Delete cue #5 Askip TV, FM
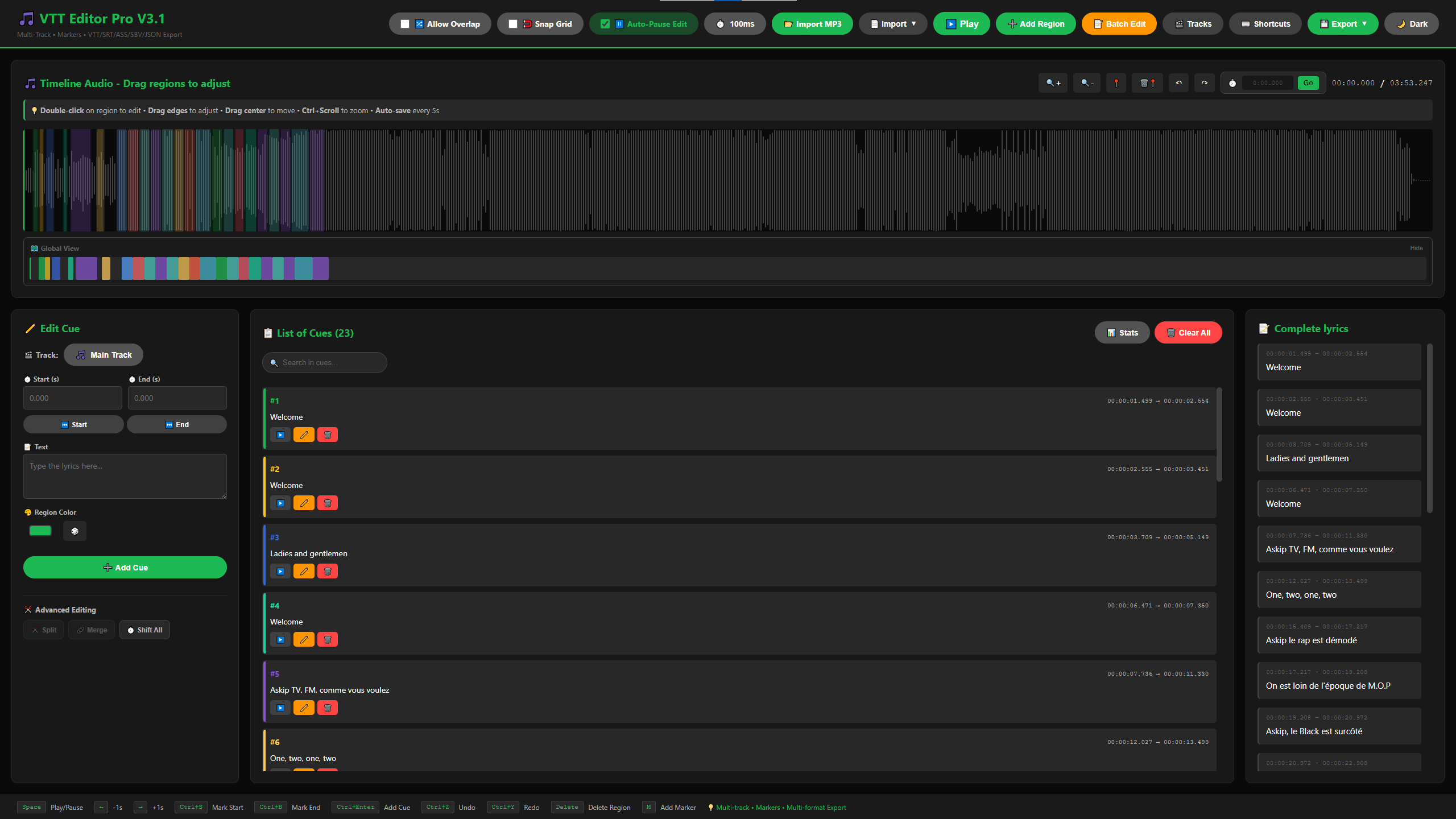 (x=328, y=708)
